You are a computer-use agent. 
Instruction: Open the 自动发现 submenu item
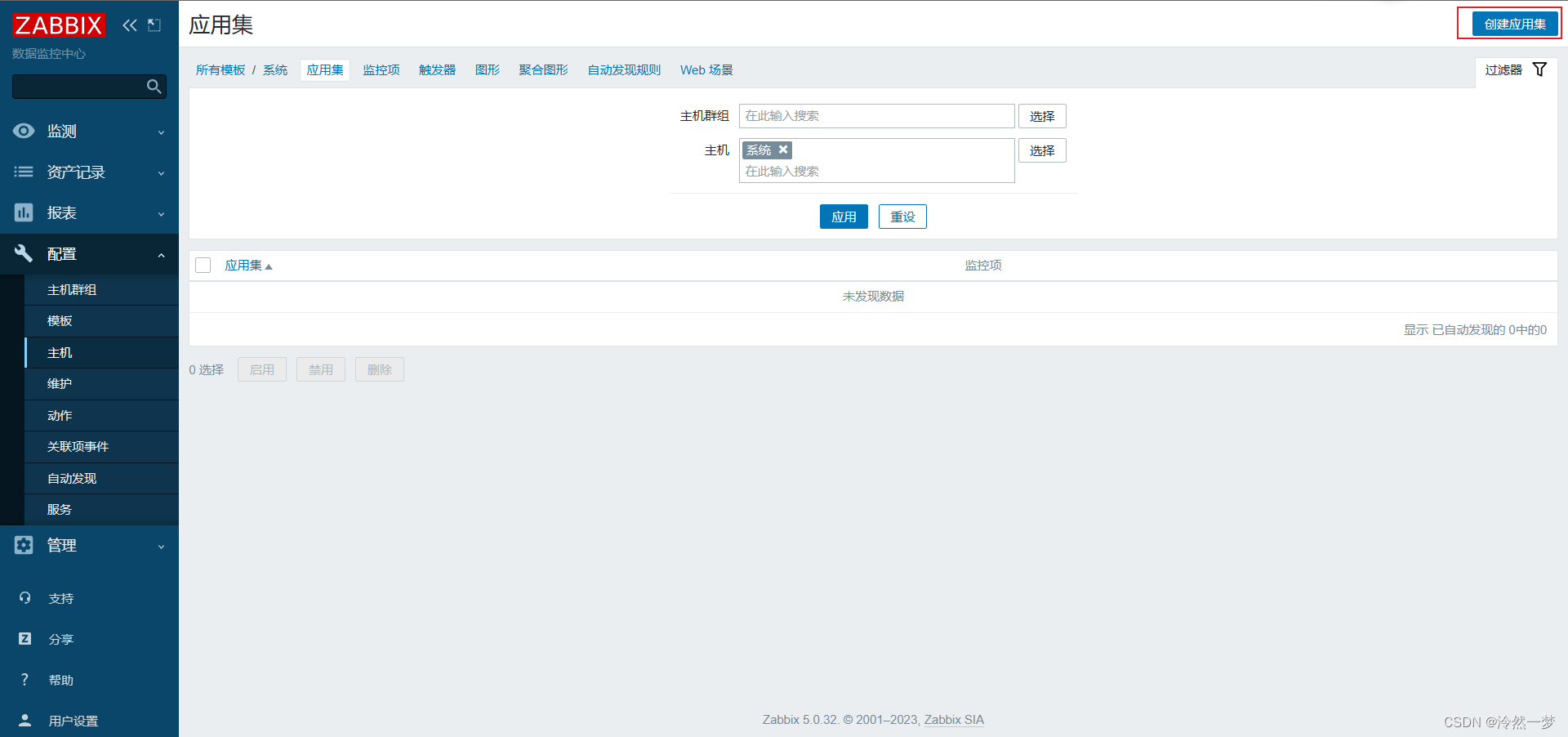point(101,479)
